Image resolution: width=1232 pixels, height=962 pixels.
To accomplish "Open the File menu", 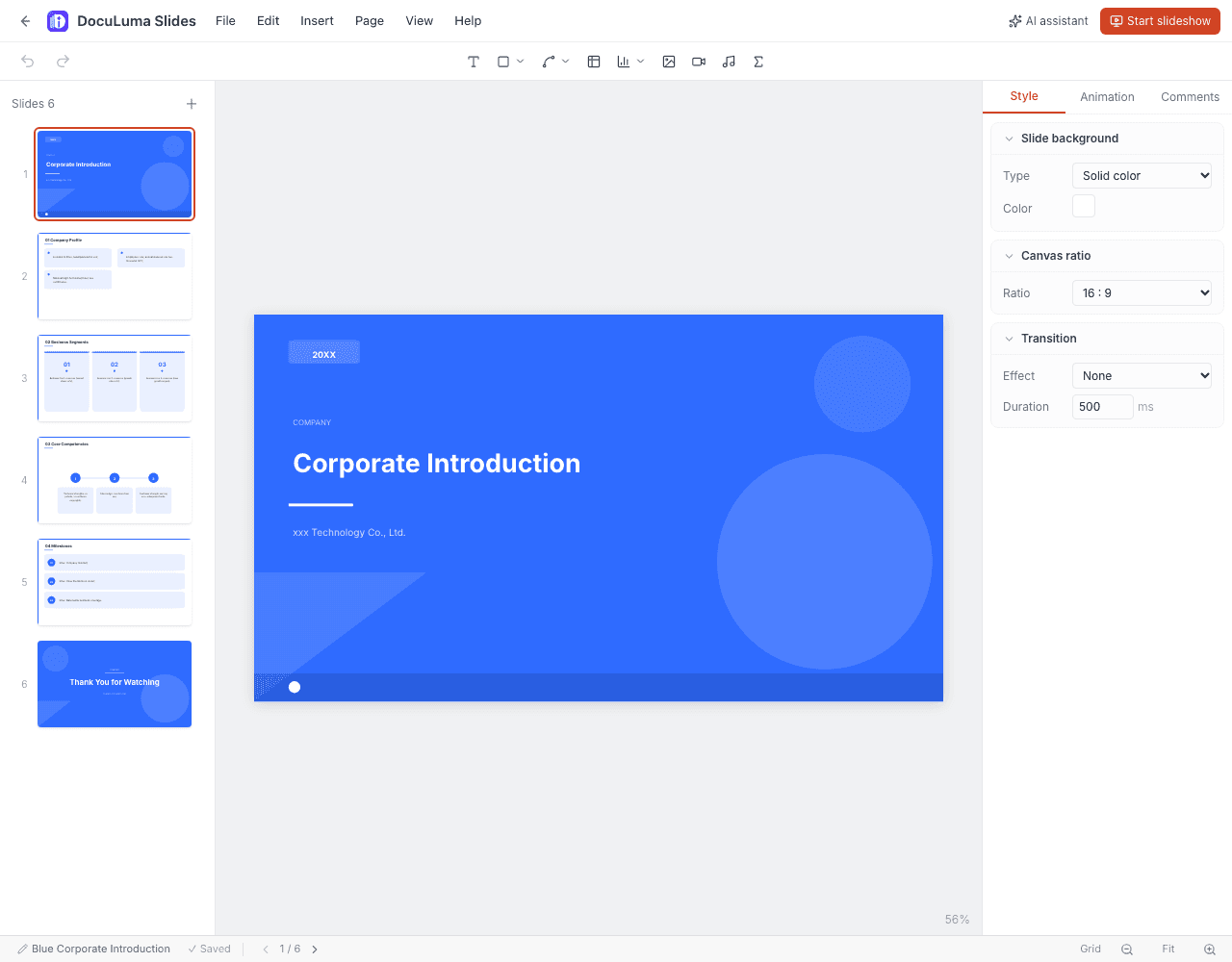I will point(225,21).
